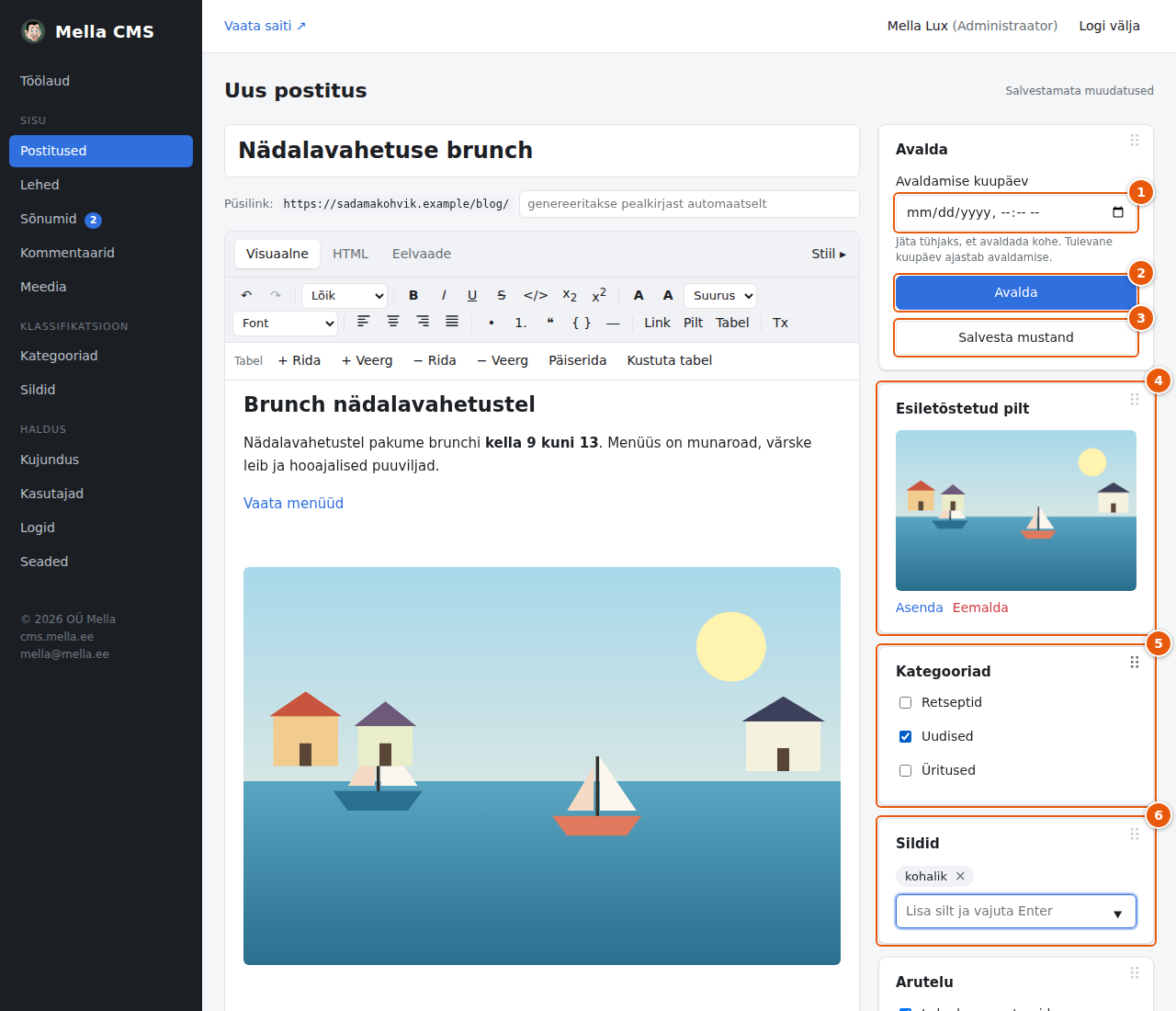Click Kustuta tabel in the table toolbar
The height and width of the screenshot is (1011, 1176).
(x=670, y=360)
